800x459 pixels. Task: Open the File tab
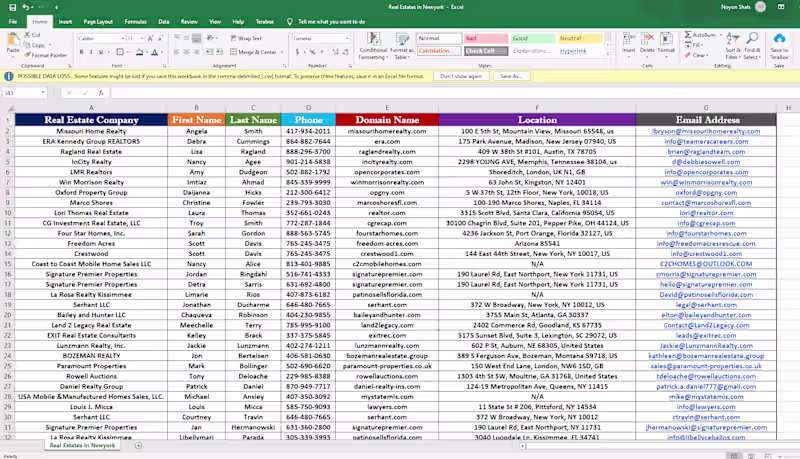coord(13,22)
